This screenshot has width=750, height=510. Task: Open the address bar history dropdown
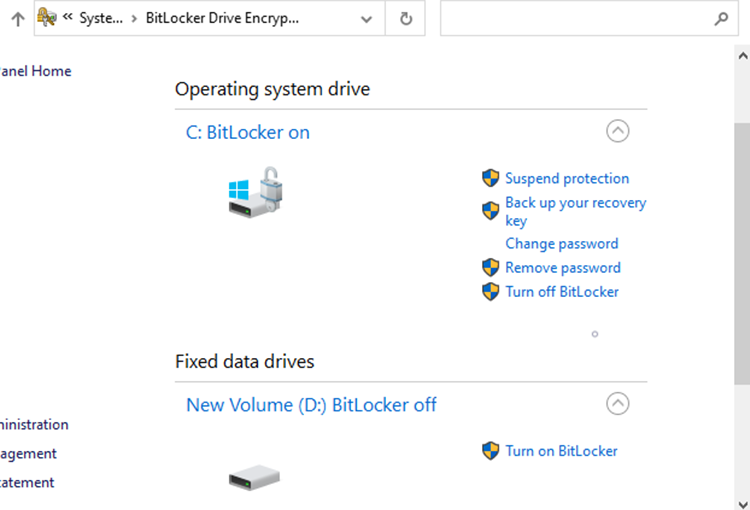pos(366,18)
